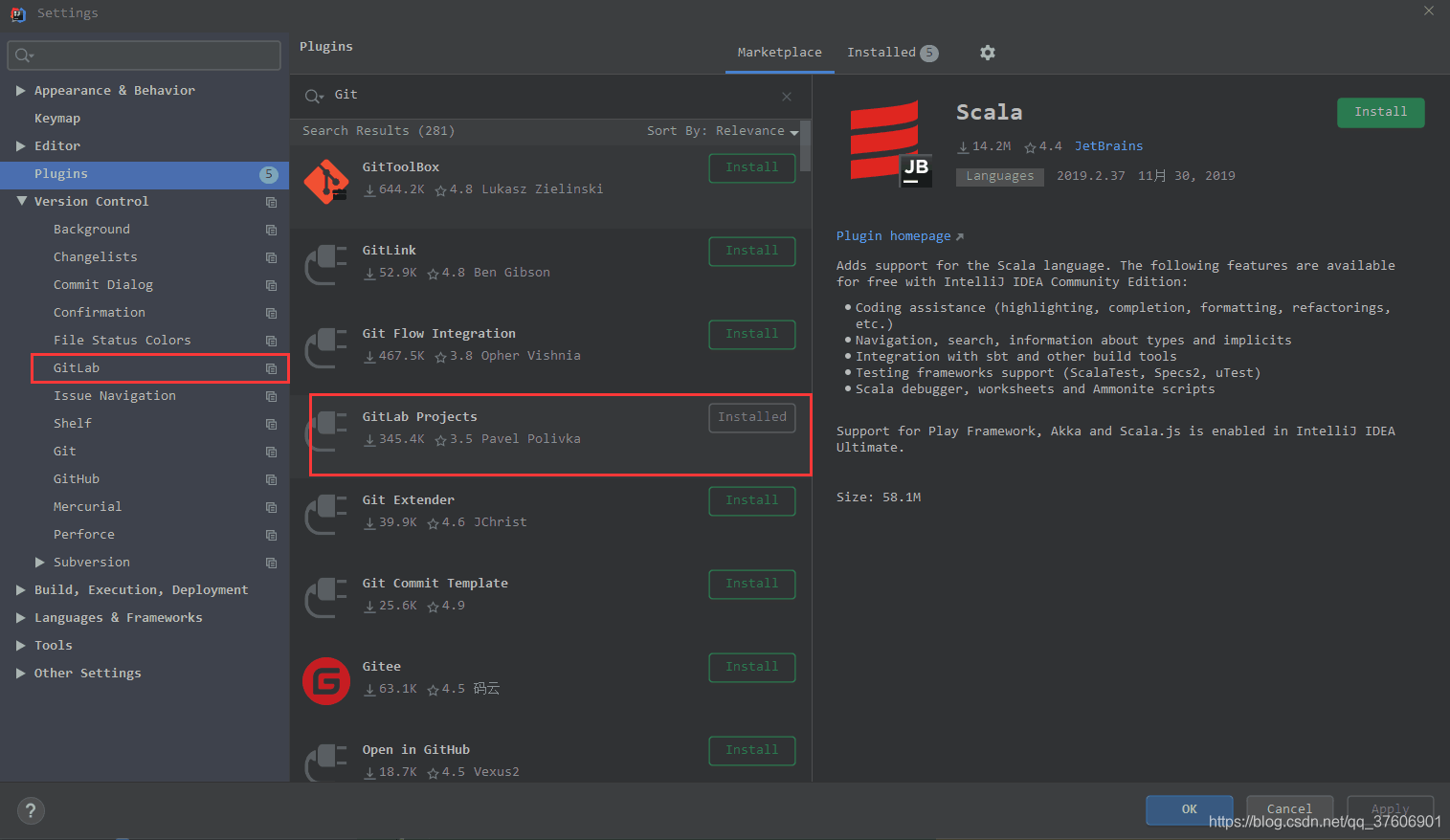Click the GitLink plugin plug icon

(326, 265)
